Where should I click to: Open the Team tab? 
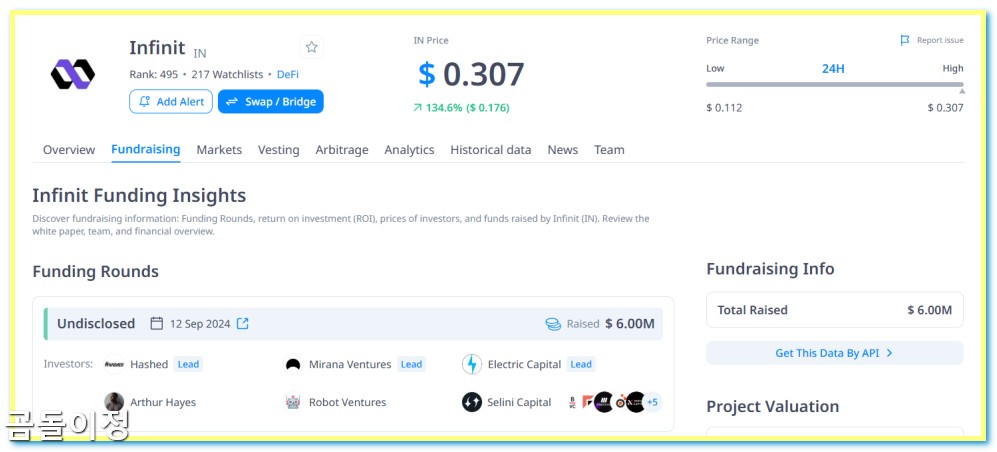tap(609, 150)
